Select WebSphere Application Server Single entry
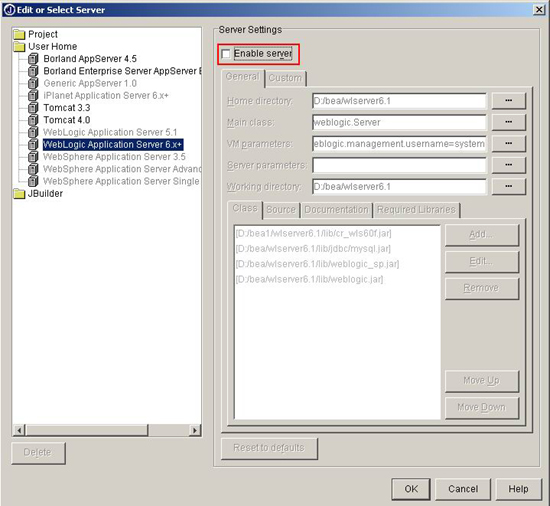Image resolution: width=550 pixels, height=506 pixels. [121, 181]
